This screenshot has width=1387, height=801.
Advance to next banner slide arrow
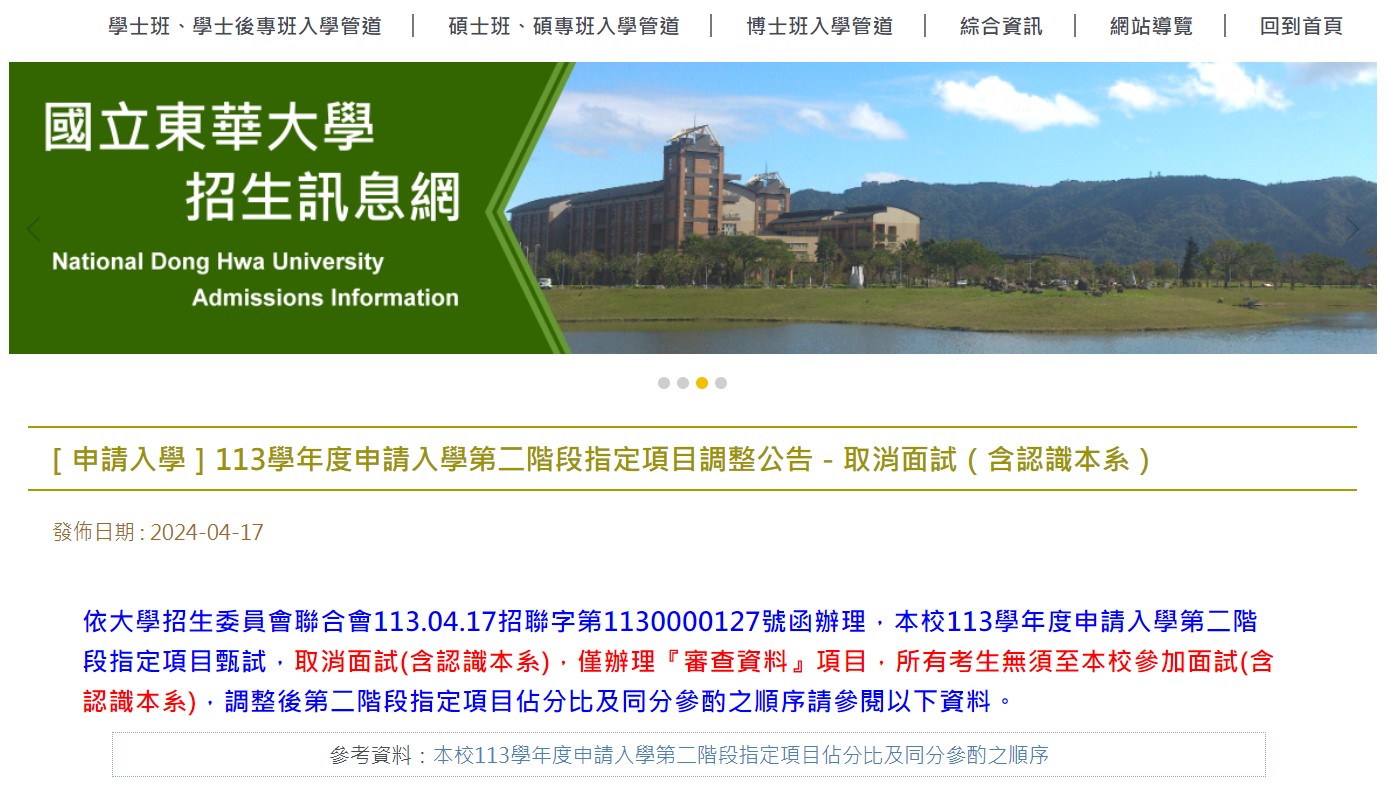1353,229
